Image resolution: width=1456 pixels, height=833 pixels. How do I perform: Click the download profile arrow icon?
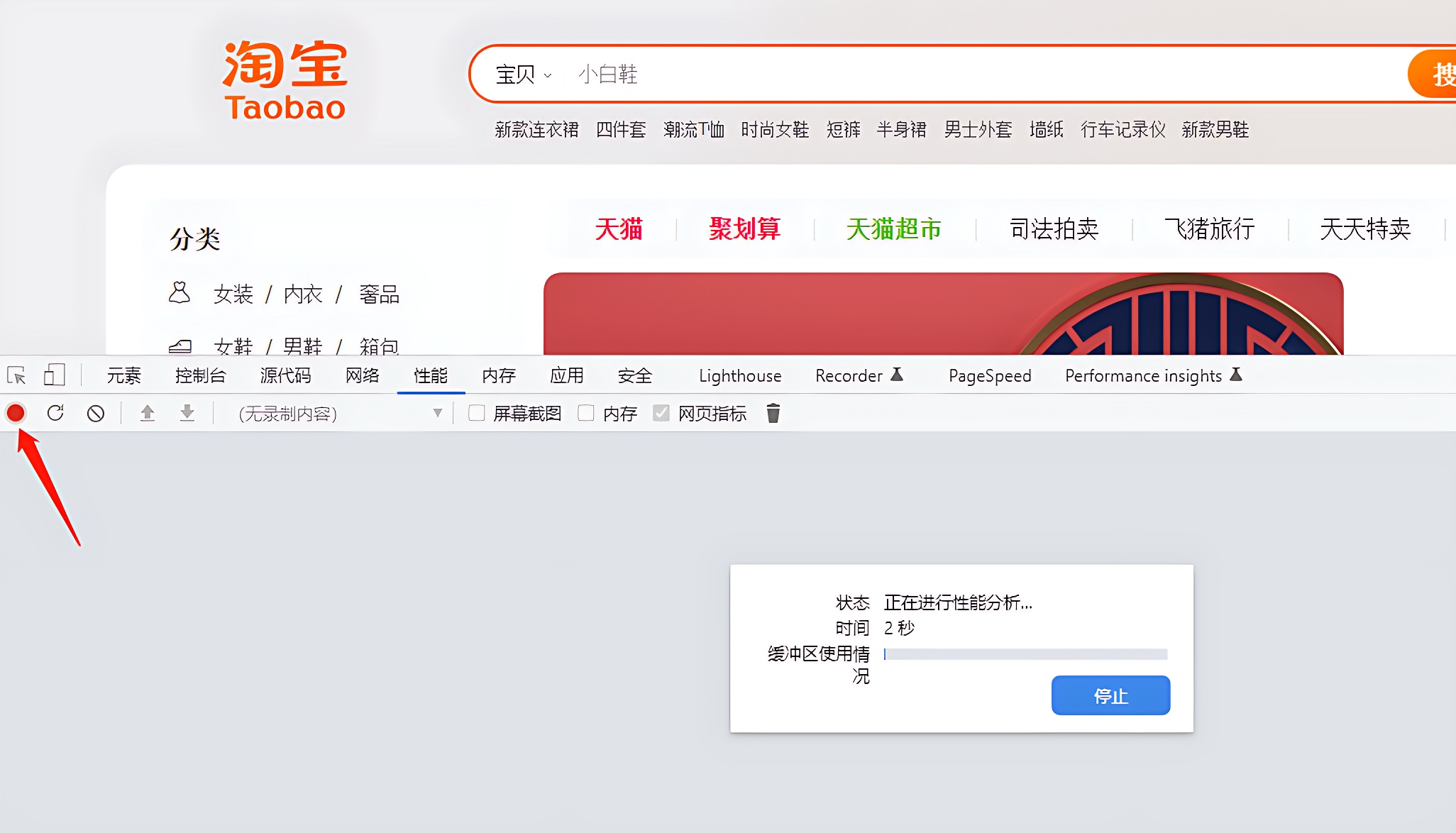(187, 413)
